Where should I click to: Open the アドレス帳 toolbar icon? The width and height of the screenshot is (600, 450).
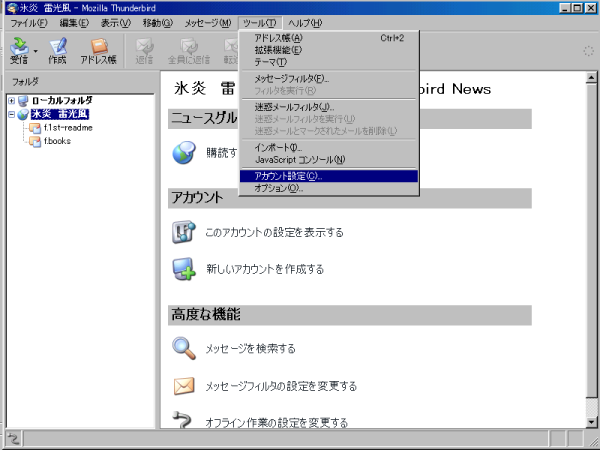click(x=99, y=51)
